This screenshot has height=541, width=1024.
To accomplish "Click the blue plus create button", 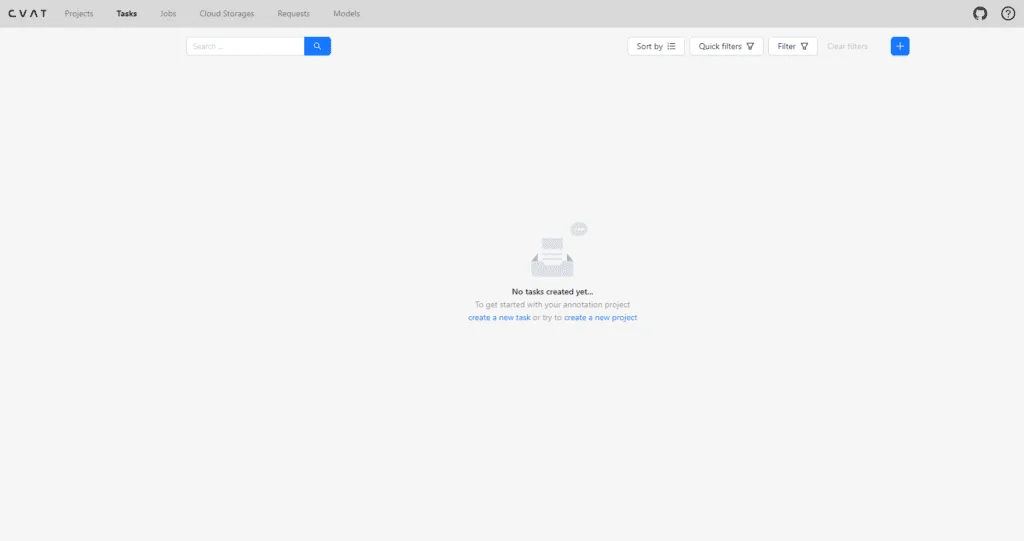I will click(x=900, y=46).
